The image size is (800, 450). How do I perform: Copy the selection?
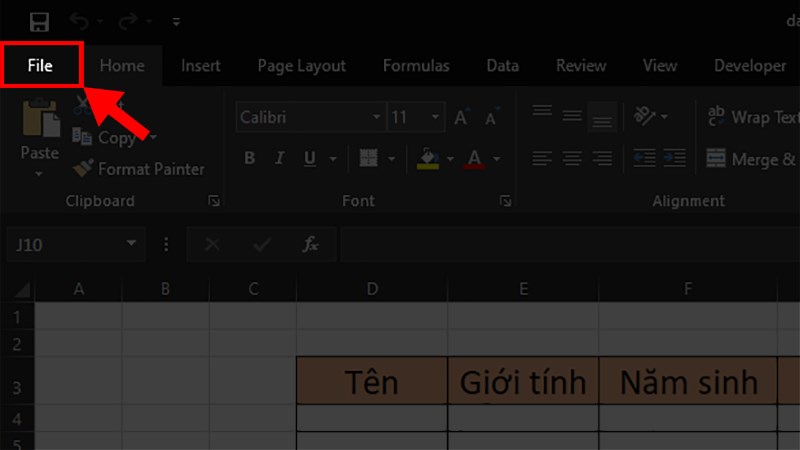103,138
